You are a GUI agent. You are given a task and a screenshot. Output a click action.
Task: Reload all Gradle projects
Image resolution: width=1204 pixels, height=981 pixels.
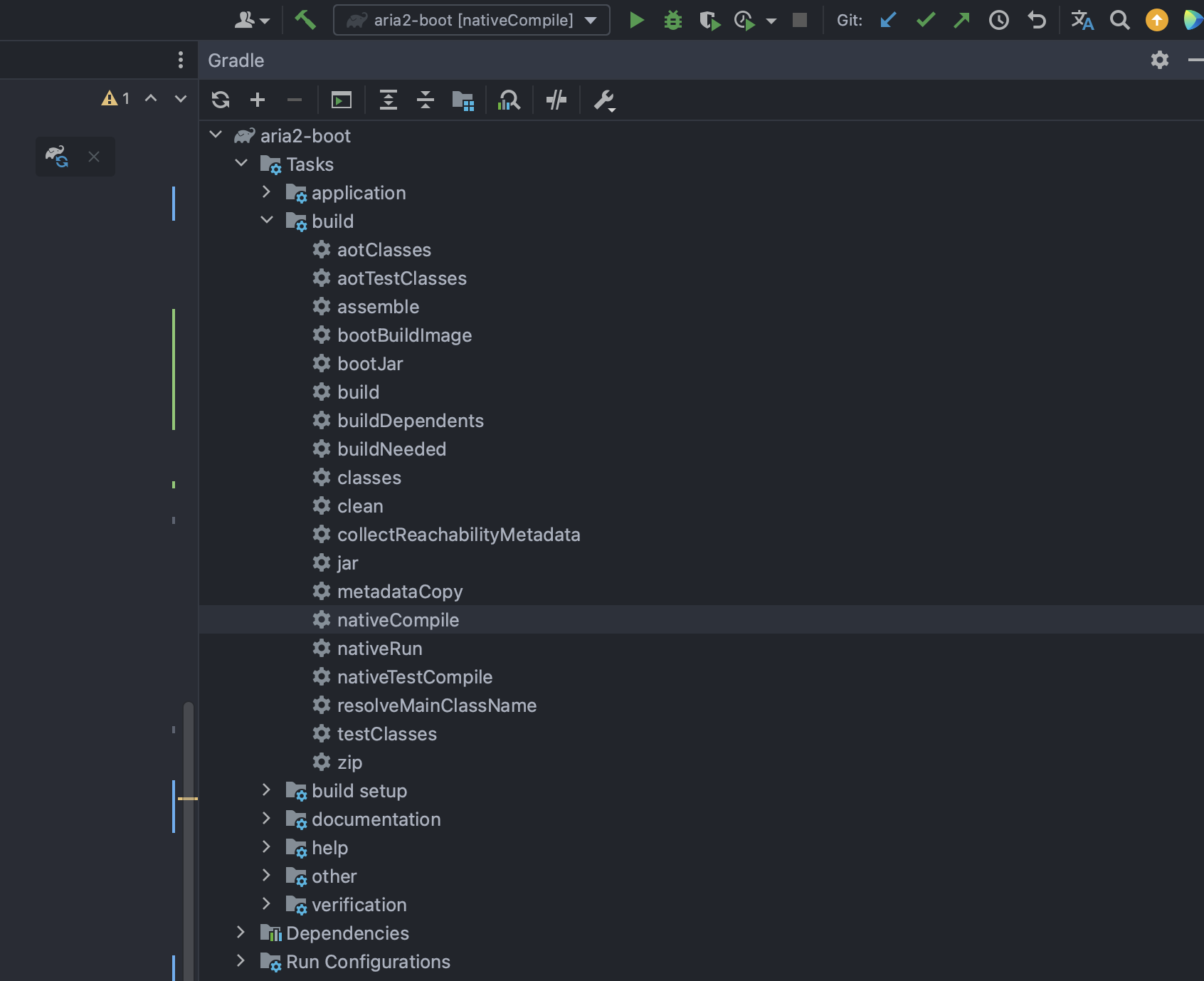(x=221, y=100)
